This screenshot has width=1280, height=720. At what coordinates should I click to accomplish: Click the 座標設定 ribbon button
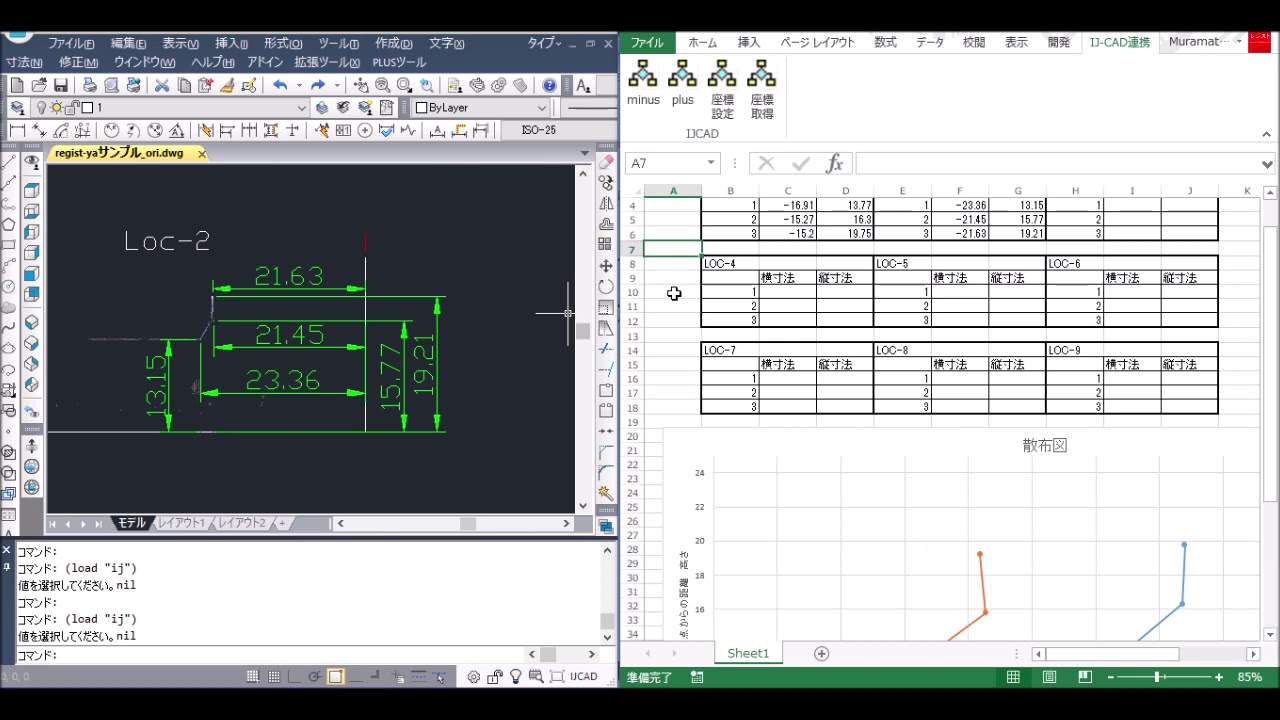point(722,90)
